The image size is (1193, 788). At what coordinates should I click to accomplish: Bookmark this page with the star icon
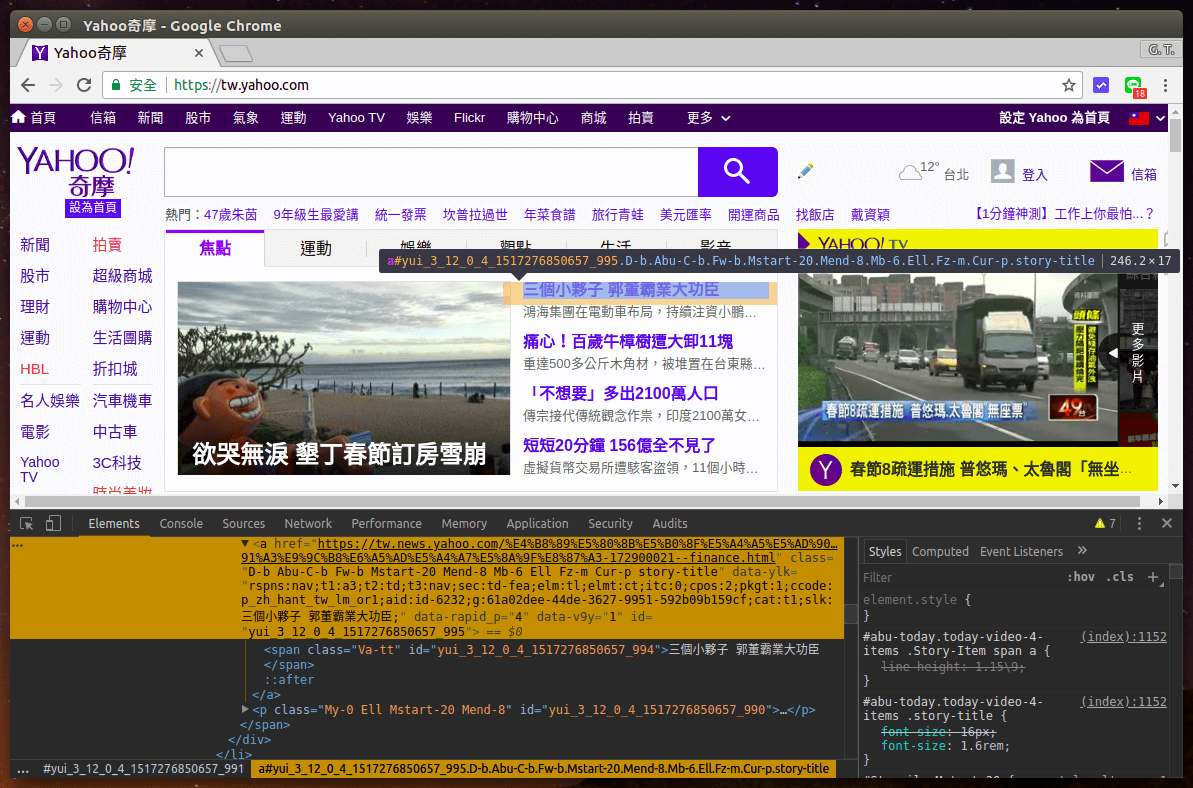1069,85
